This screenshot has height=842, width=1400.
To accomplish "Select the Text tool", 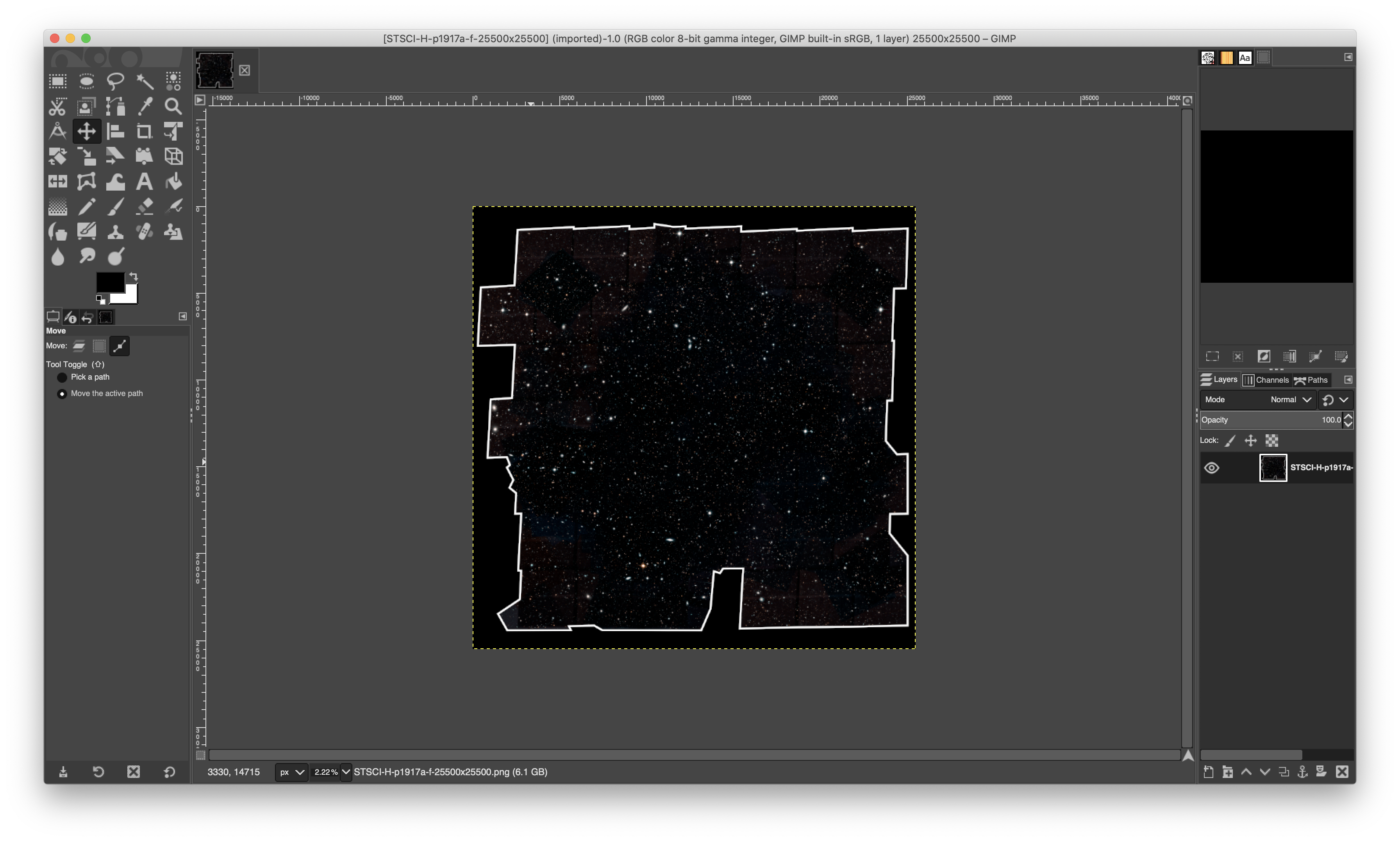I will pos(144,182).
